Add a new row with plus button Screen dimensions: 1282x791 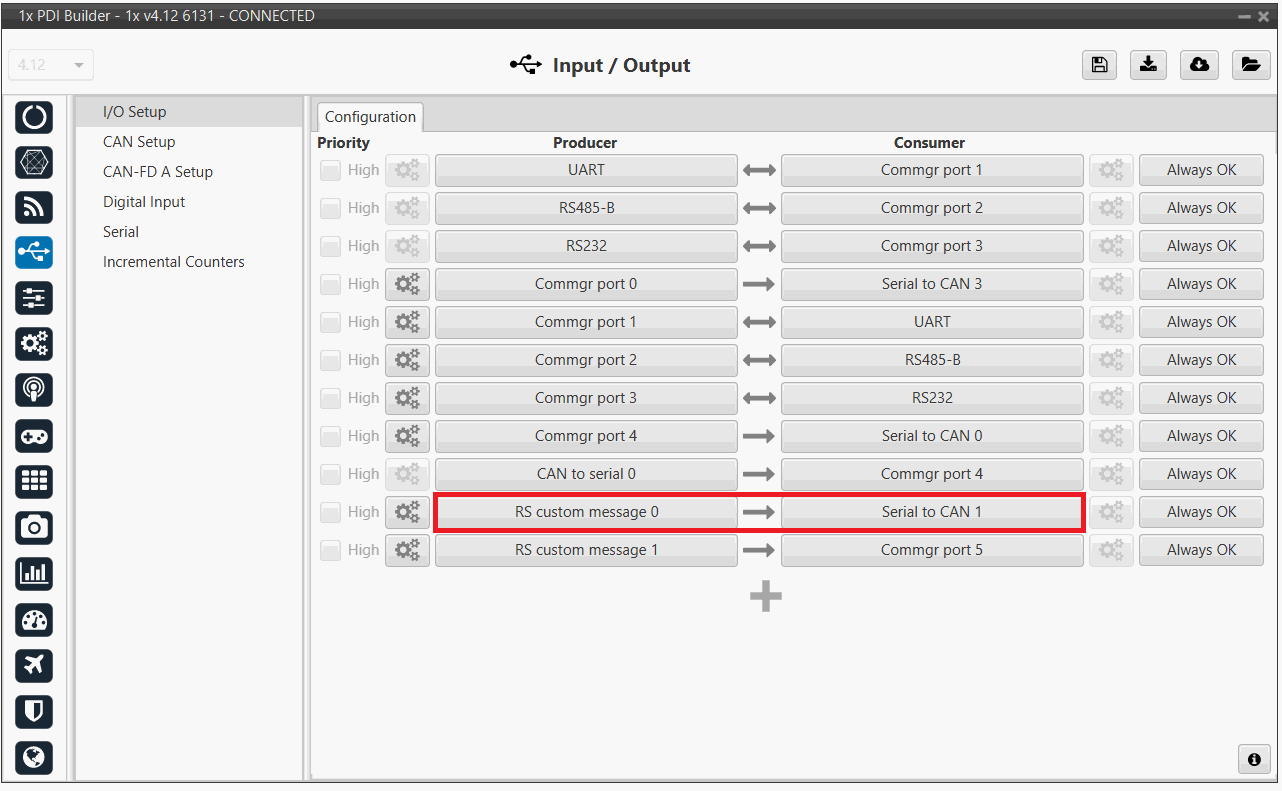[765, 597]
